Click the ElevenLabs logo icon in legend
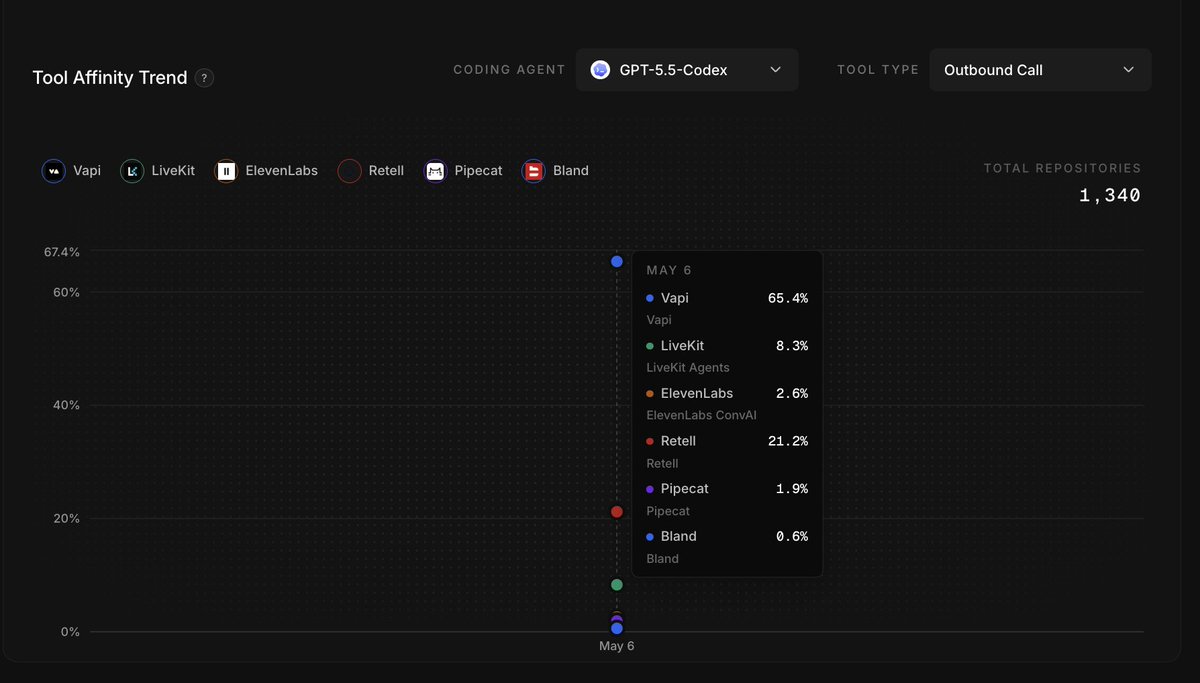The width and height of the screenshot is (1200, 683). click(226, 171)
